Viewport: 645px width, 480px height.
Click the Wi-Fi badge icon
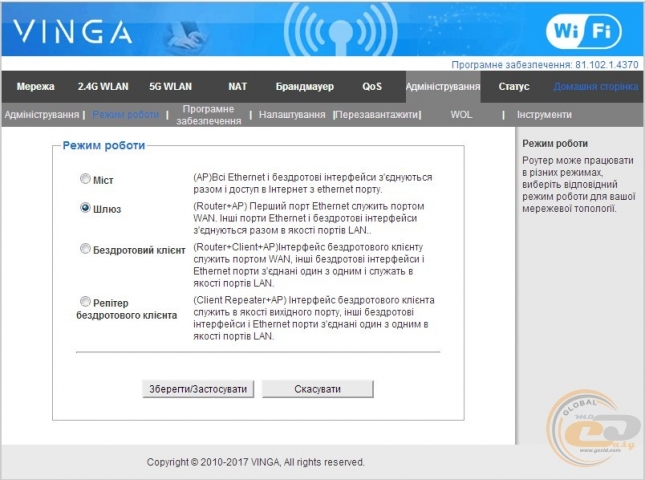point(583,31)
